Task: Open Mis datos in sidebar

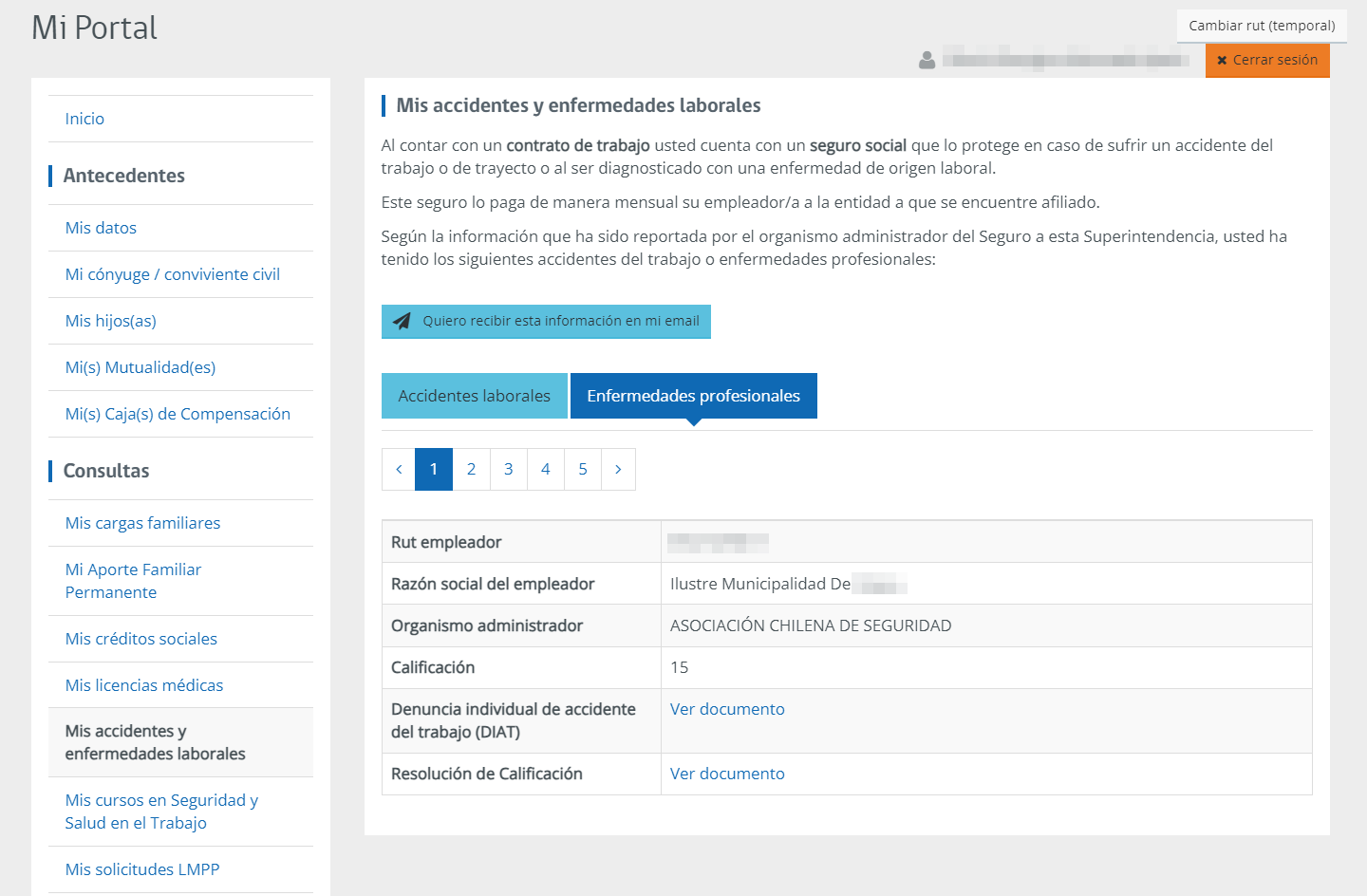Action: 101,228
